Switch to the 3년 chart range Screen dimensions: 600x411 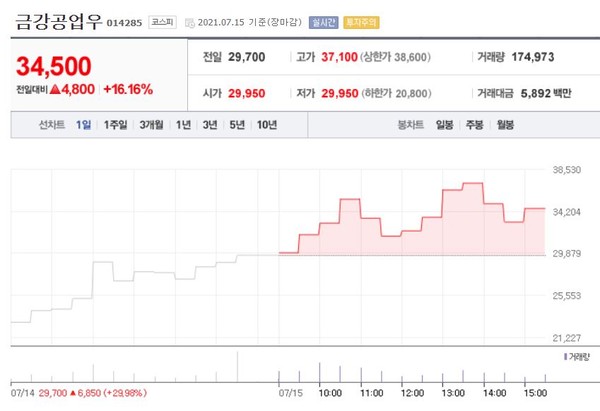click(210, 125)
